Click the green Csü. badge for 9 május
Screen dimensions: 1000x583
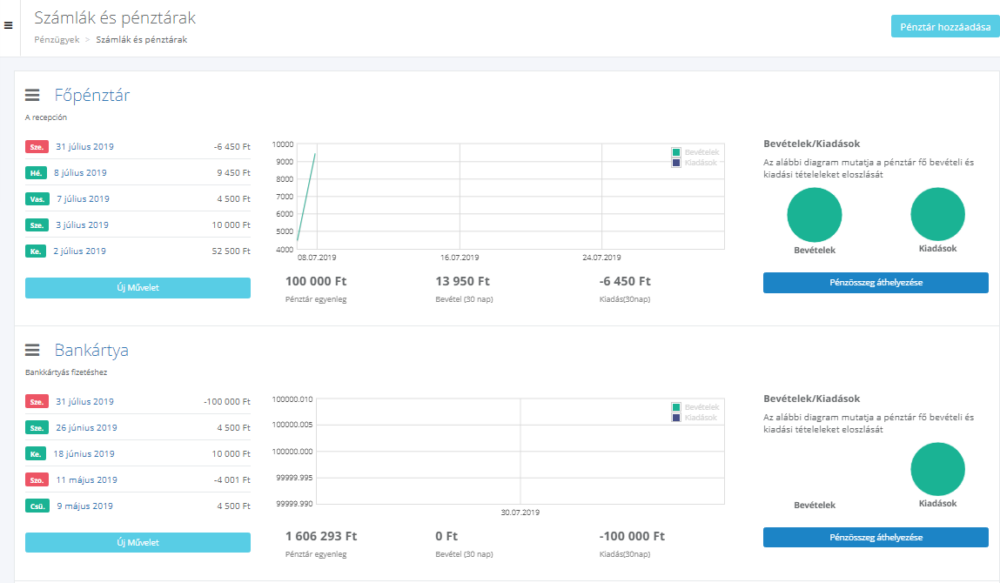(x=37, y=505)
